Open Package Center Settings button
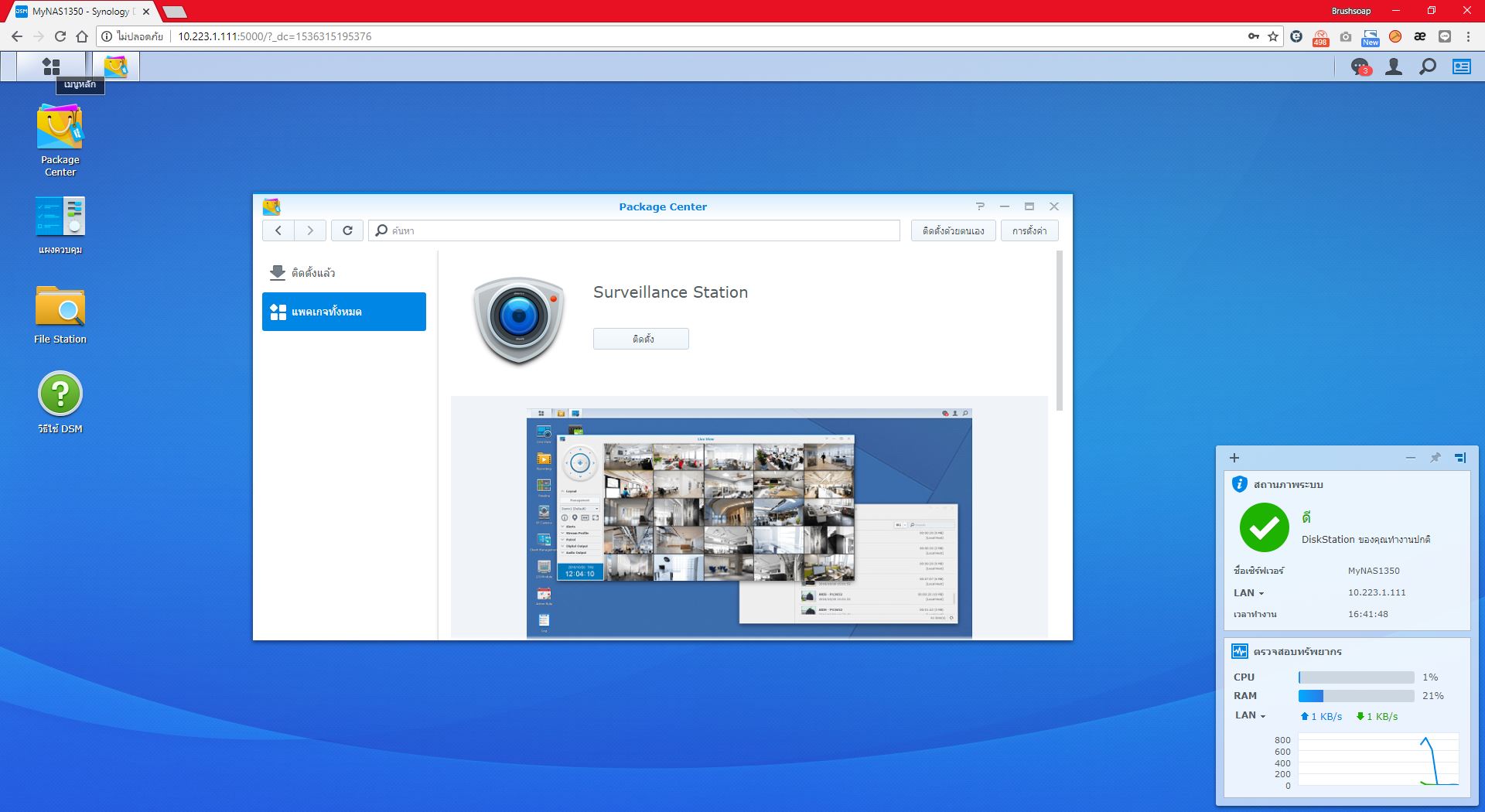The image size is (1485, 812). point(1029,230)
